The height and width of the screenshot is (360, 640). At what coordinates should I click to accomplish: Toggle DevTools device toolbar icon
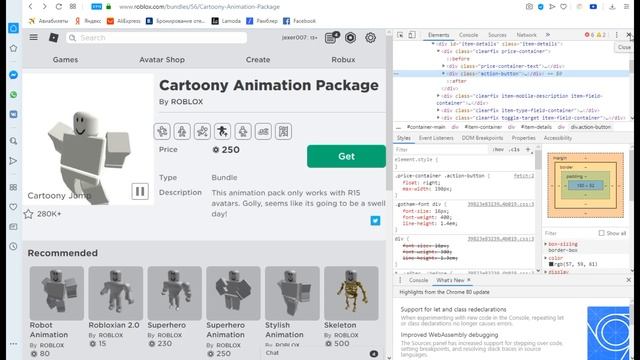pos(412,35)
